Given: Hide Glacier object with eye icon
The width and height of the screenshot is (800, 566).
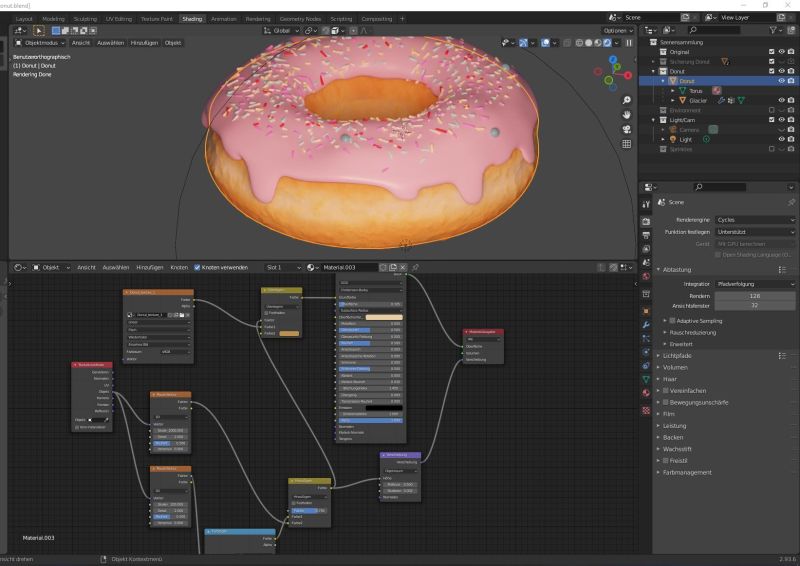Looking at the screenshot, I should tap(781, 101).
